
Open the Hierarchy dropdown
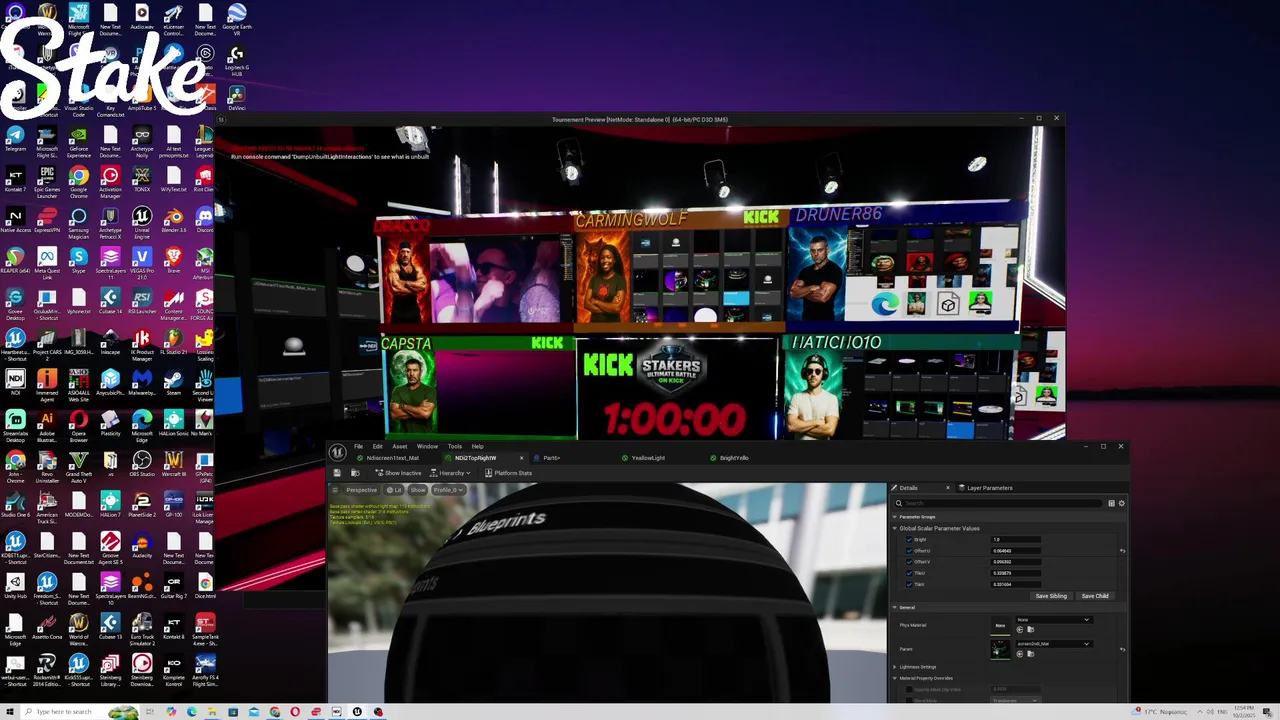point(451,473)
